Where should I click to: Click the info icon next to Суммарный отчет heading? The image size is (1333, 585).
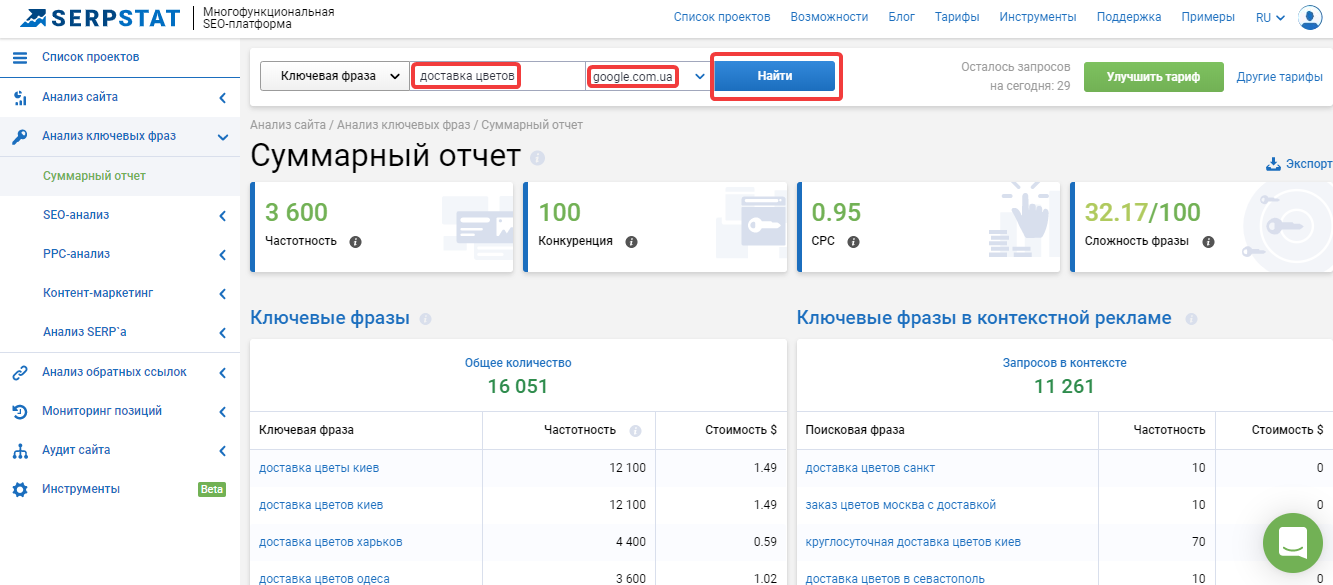(538, 158)
